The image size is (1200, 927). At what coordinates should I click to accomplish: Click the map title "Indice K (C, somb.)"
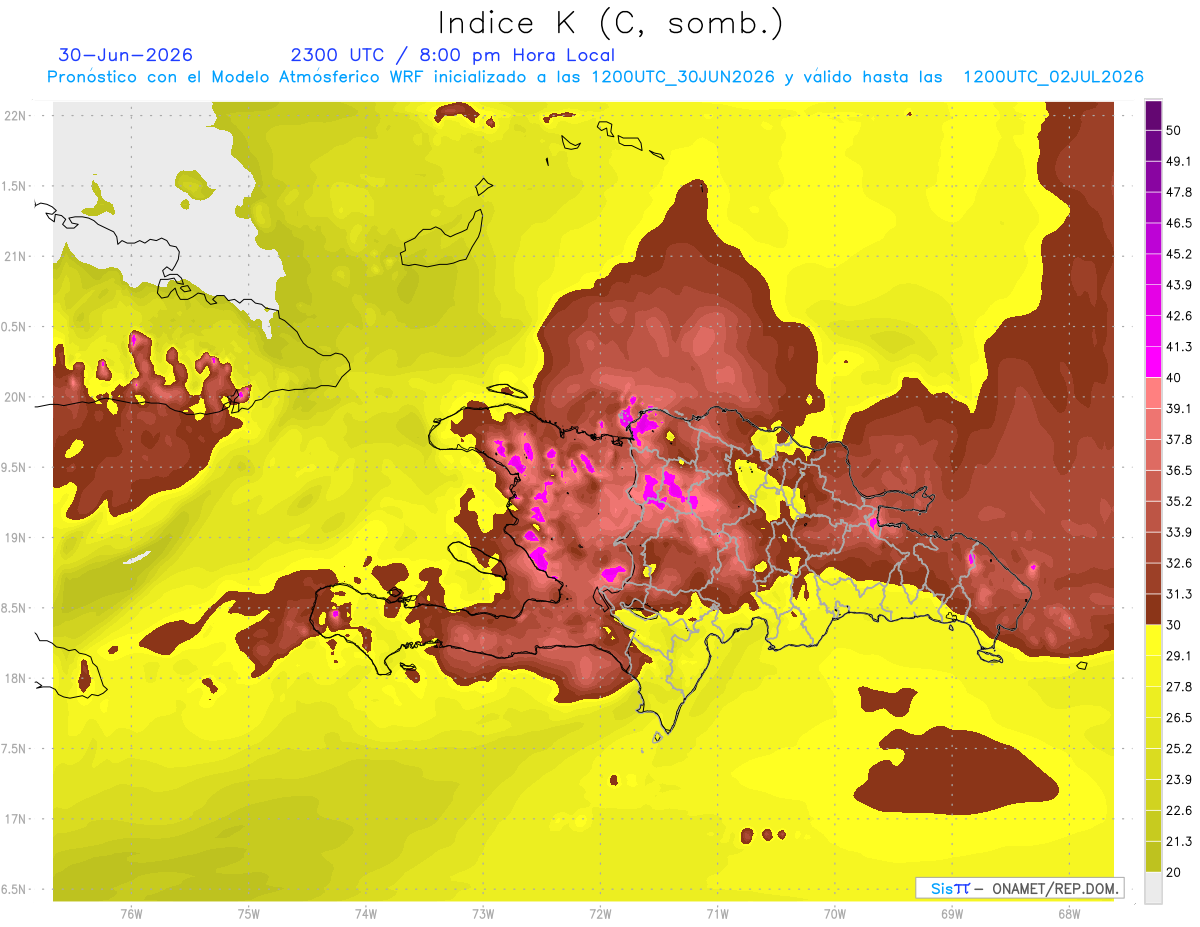click(610, 24)
